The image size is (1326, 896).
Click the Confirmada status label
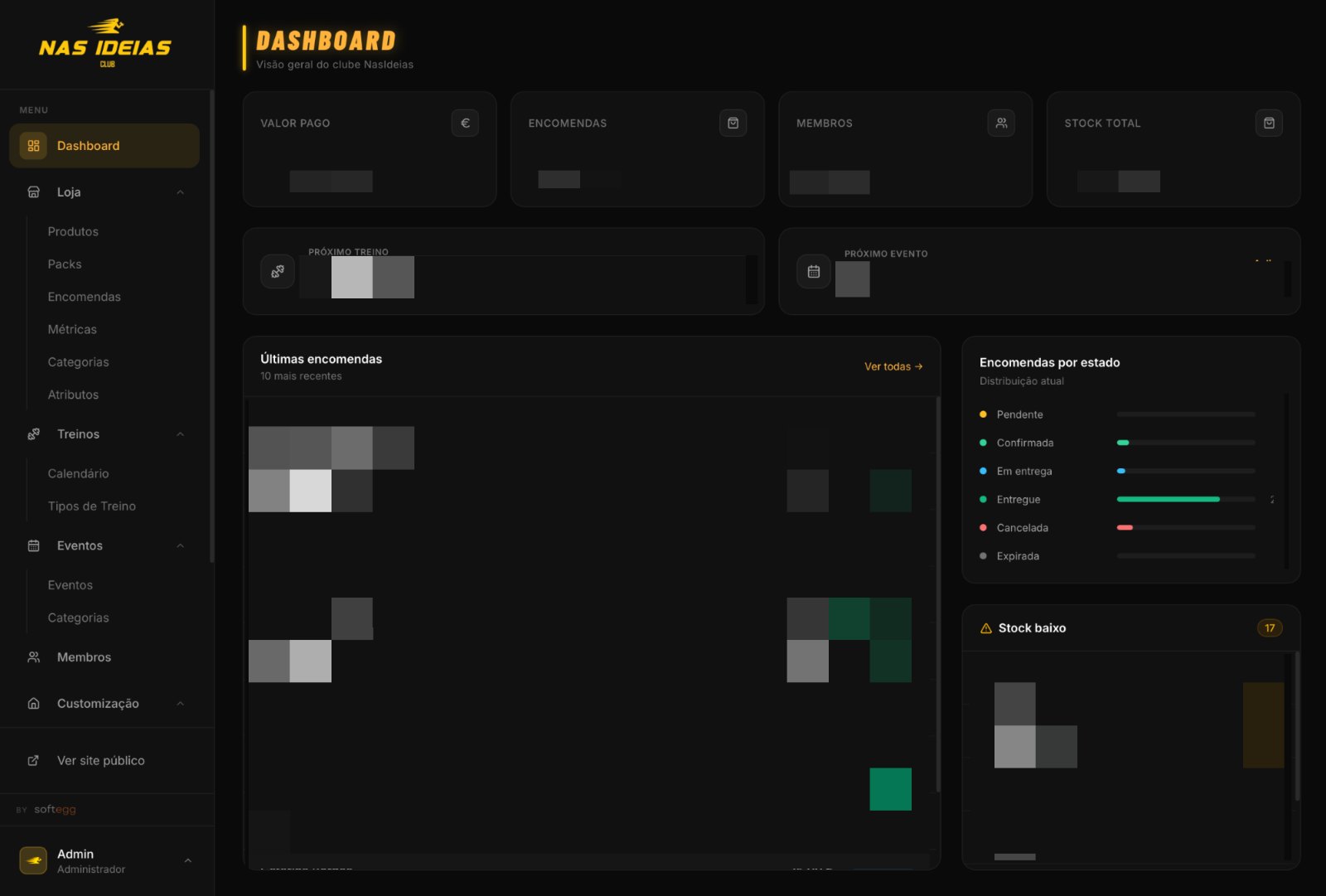[1025, 443]
